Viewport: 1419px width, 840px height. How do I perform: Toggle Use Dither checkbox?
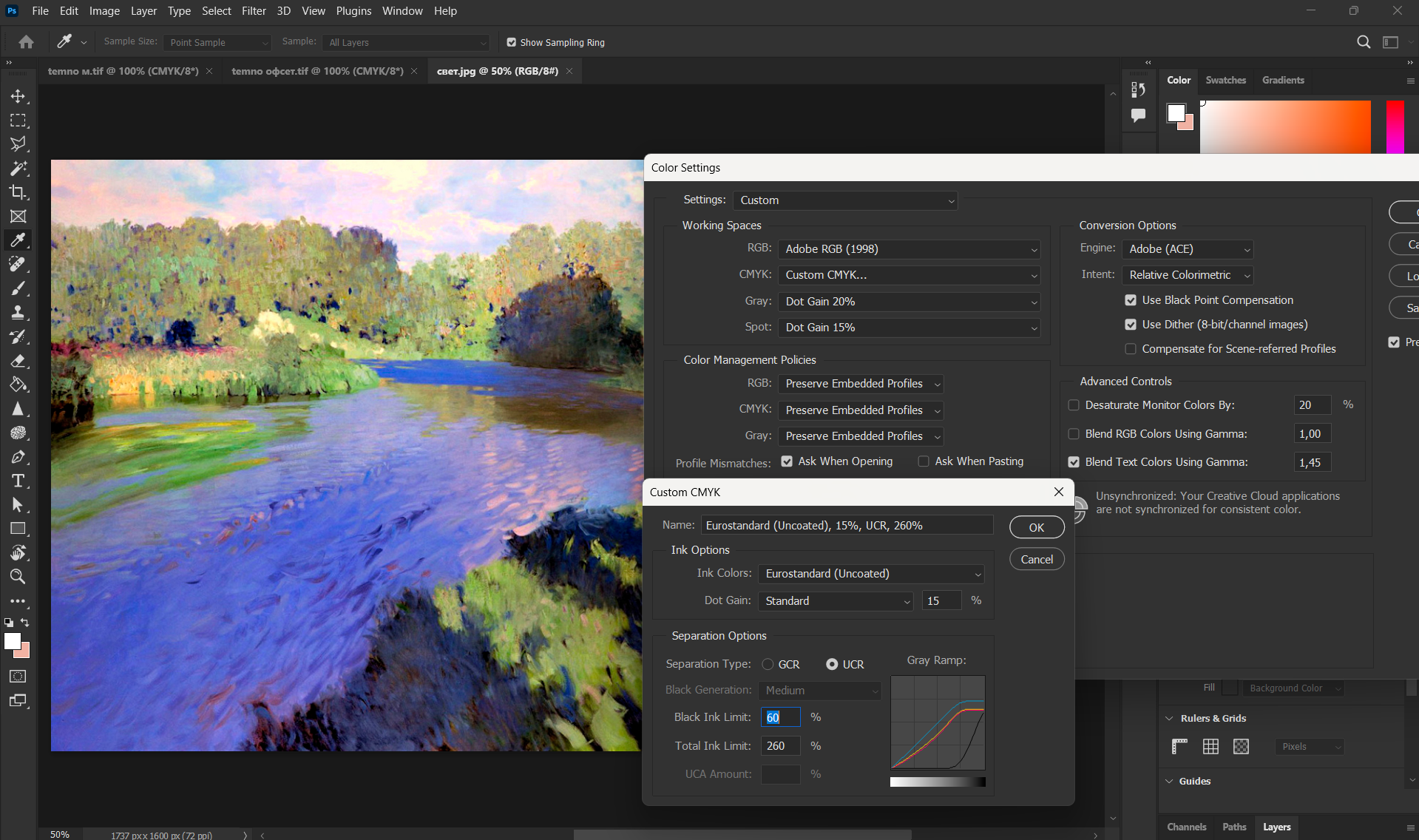click(1131, 325)
